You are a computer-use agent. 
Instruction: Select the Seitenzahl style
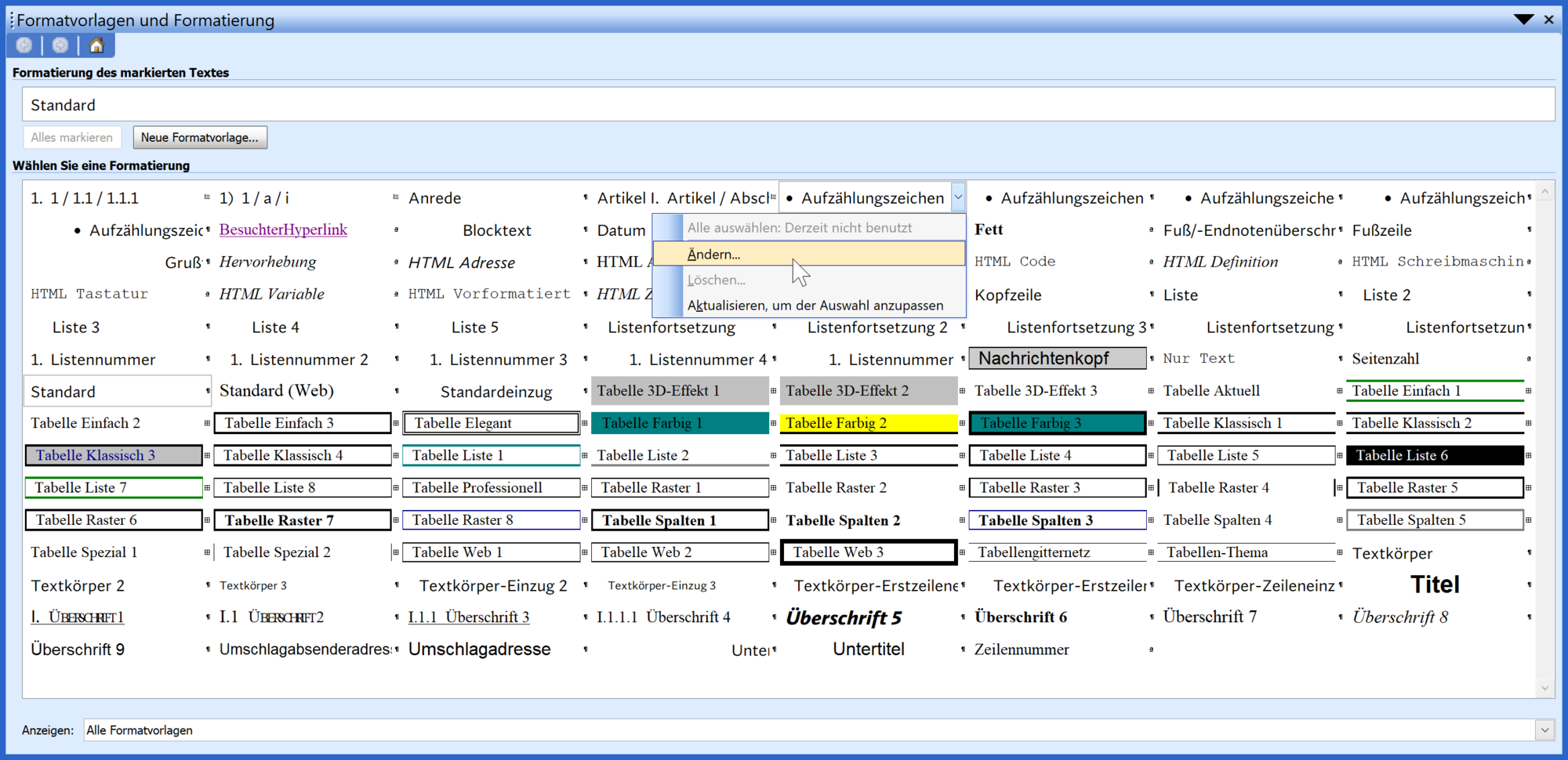(1385, 359)
